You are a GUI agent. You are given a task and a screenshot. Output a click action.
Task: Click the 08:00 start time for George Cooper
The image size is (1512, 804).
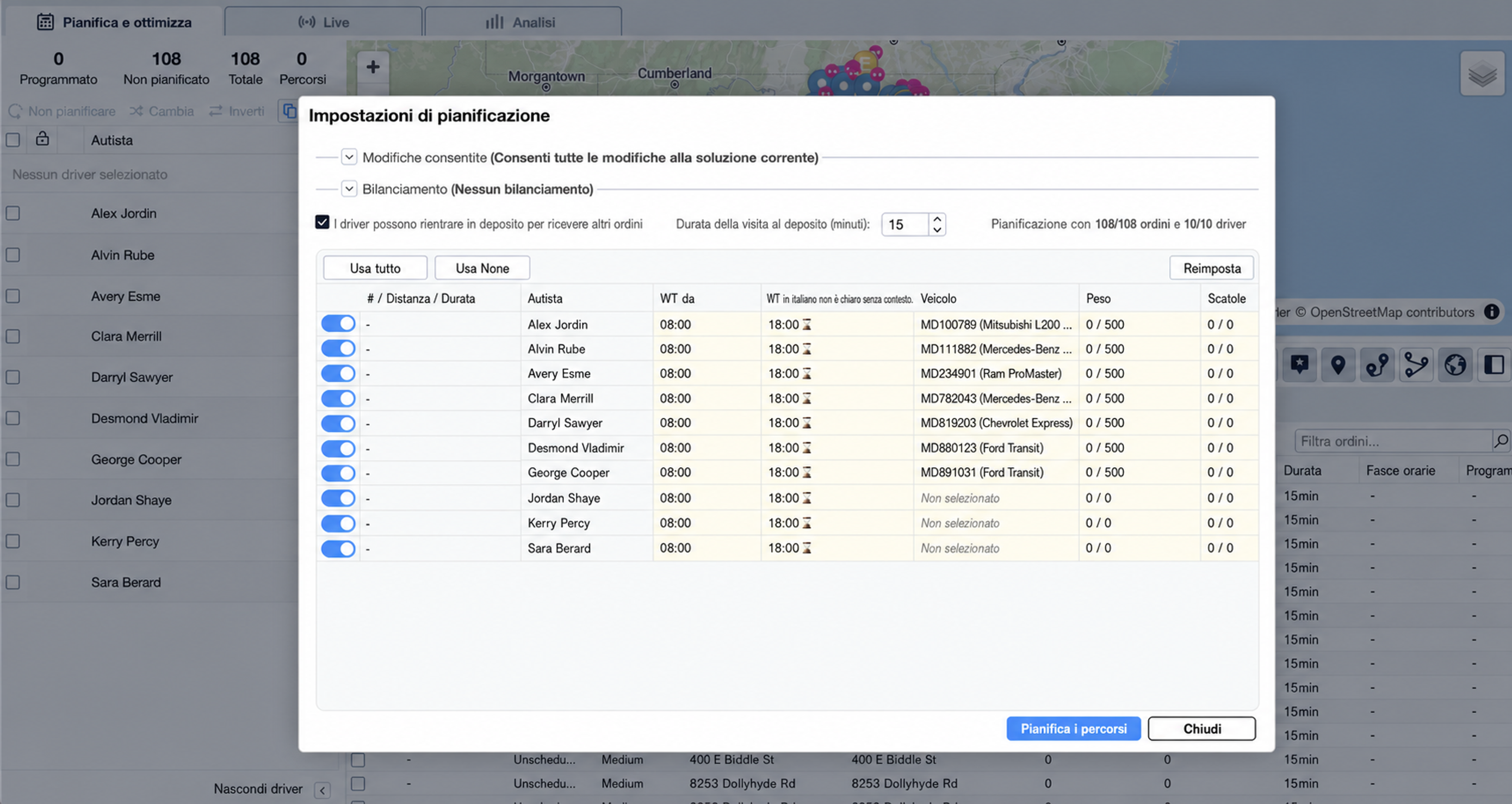[707, 472]
